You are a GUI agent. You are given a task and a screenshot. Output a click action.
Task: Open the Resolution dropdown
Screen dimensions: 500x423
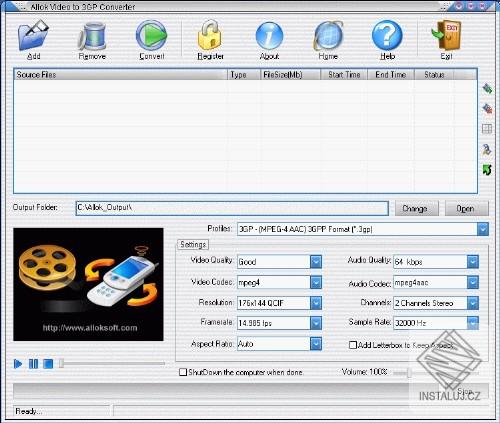(x=316, y=303)
